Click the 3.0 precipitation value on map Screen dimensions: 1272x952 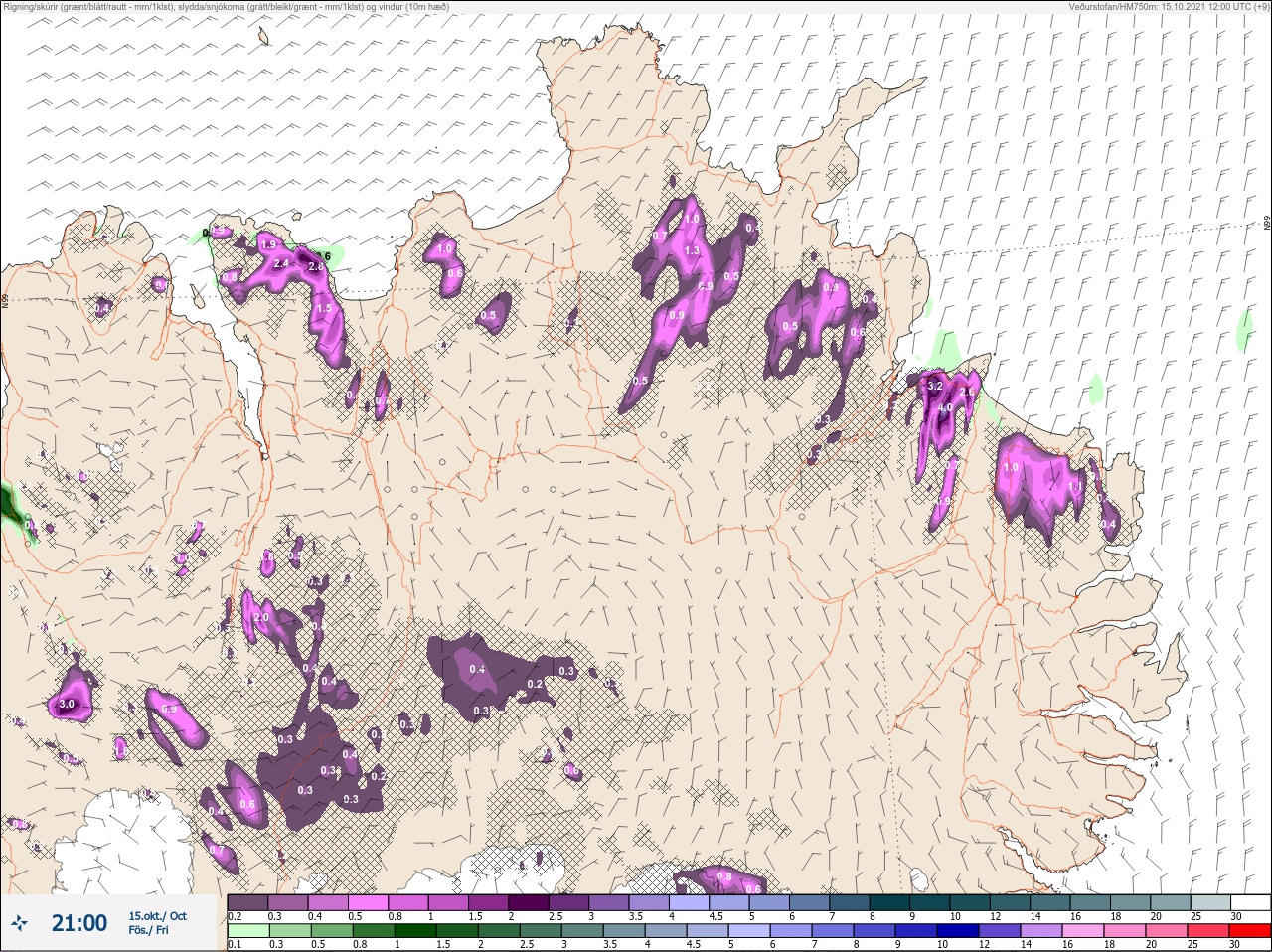point(67,704)
